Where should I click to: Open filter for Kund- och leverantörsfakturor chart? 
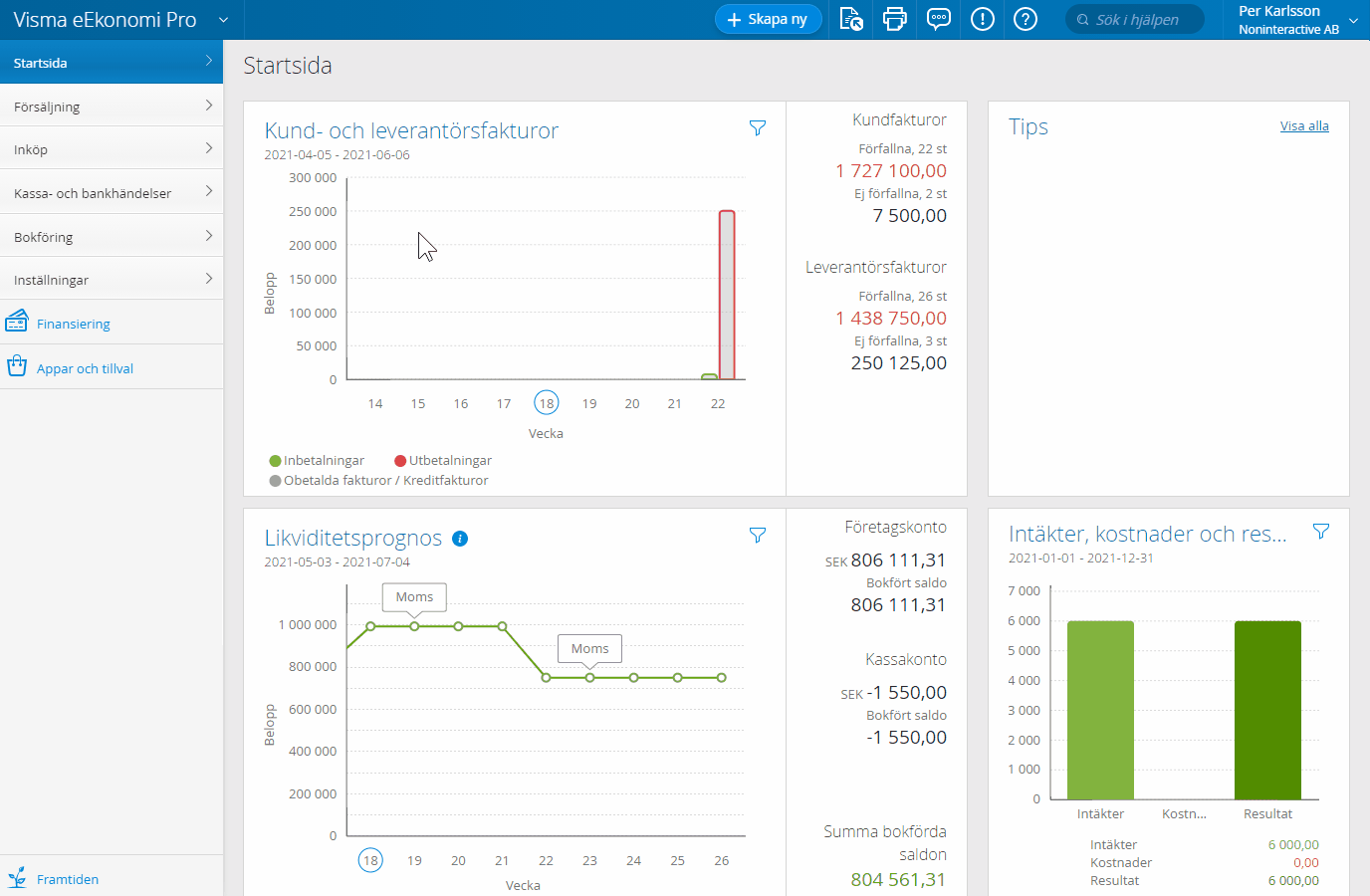pyautogui.click(x=758, y=128)
